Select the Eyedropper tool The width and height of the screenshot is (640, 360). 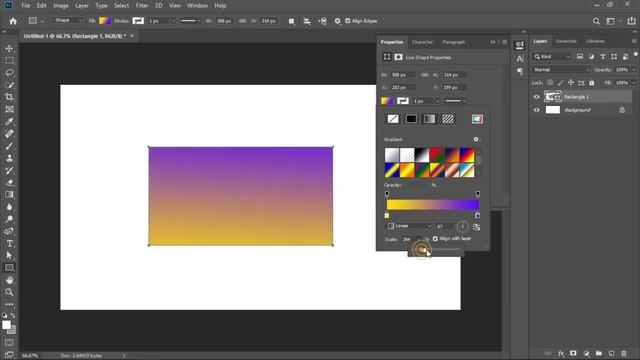9,122
